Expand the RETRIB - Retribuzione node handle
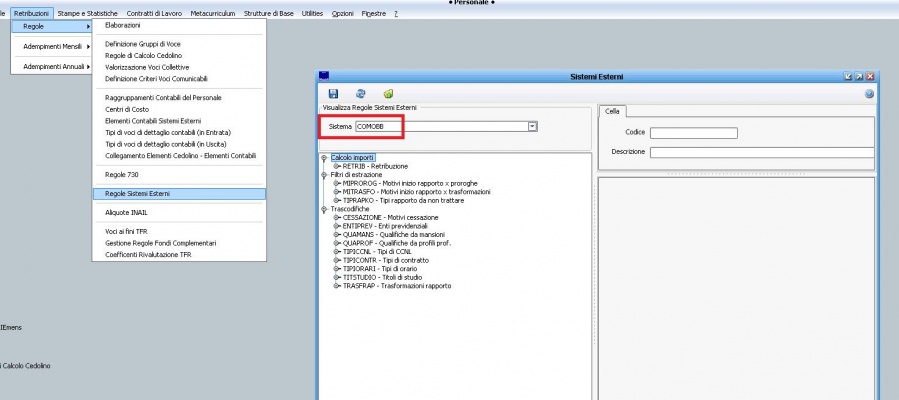The width and height of the screenshot is (899, 400). (337, 166)
